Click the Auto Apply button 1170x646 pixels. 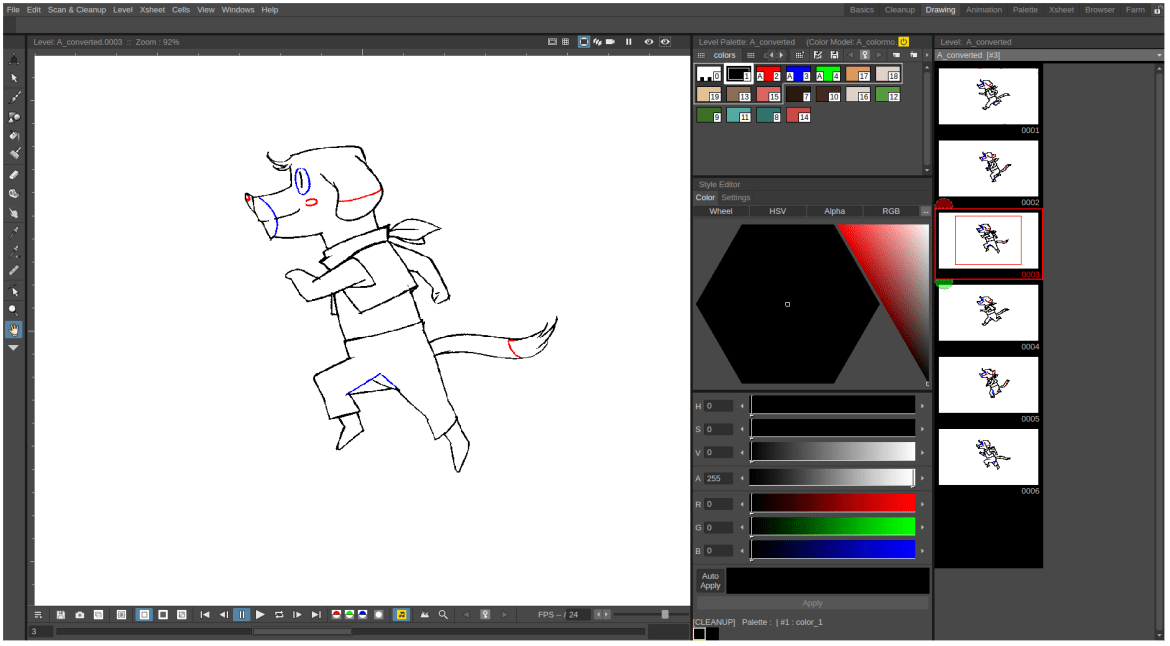point(710,581)
